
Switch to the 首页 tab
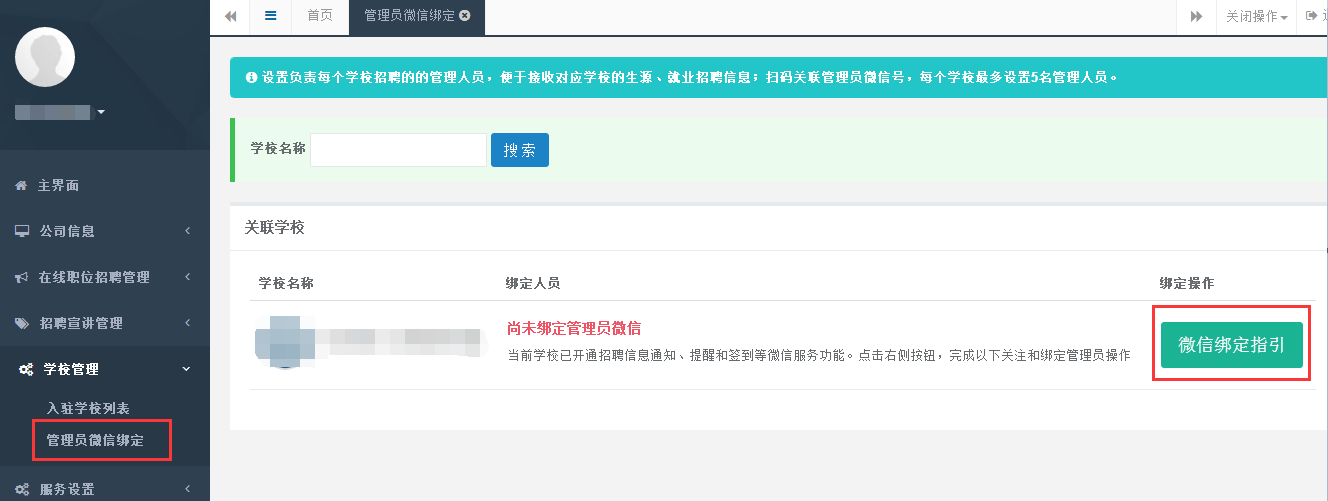click(320, 16)
